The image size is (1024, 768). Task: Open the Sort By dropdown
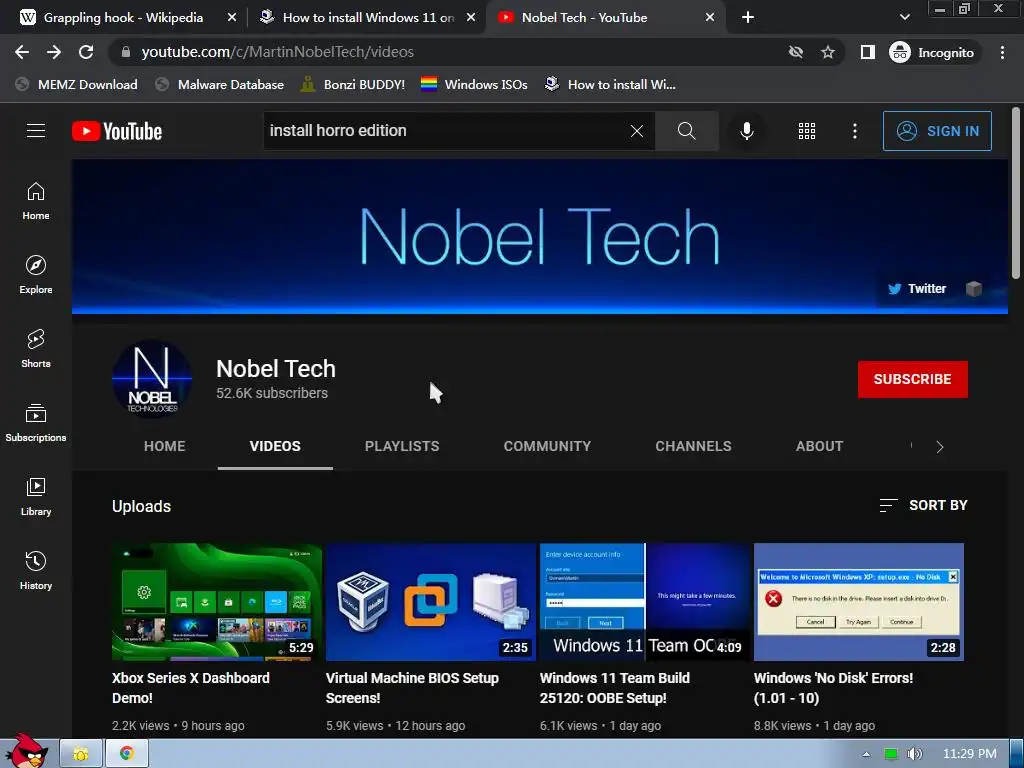click(923, 505)
